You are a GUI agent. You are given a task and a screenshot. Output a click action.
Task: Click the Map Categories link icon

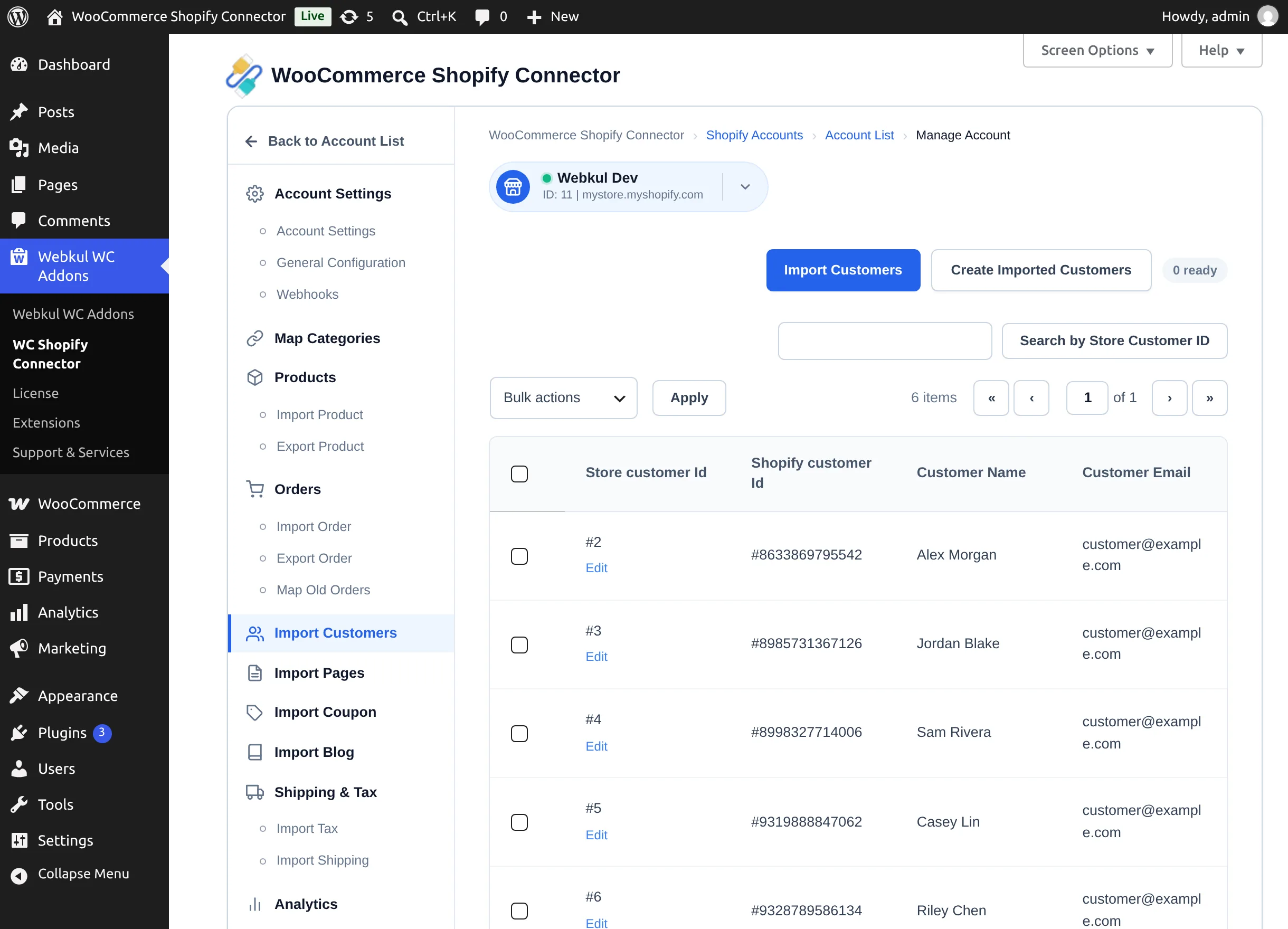[x=254, y=338]
